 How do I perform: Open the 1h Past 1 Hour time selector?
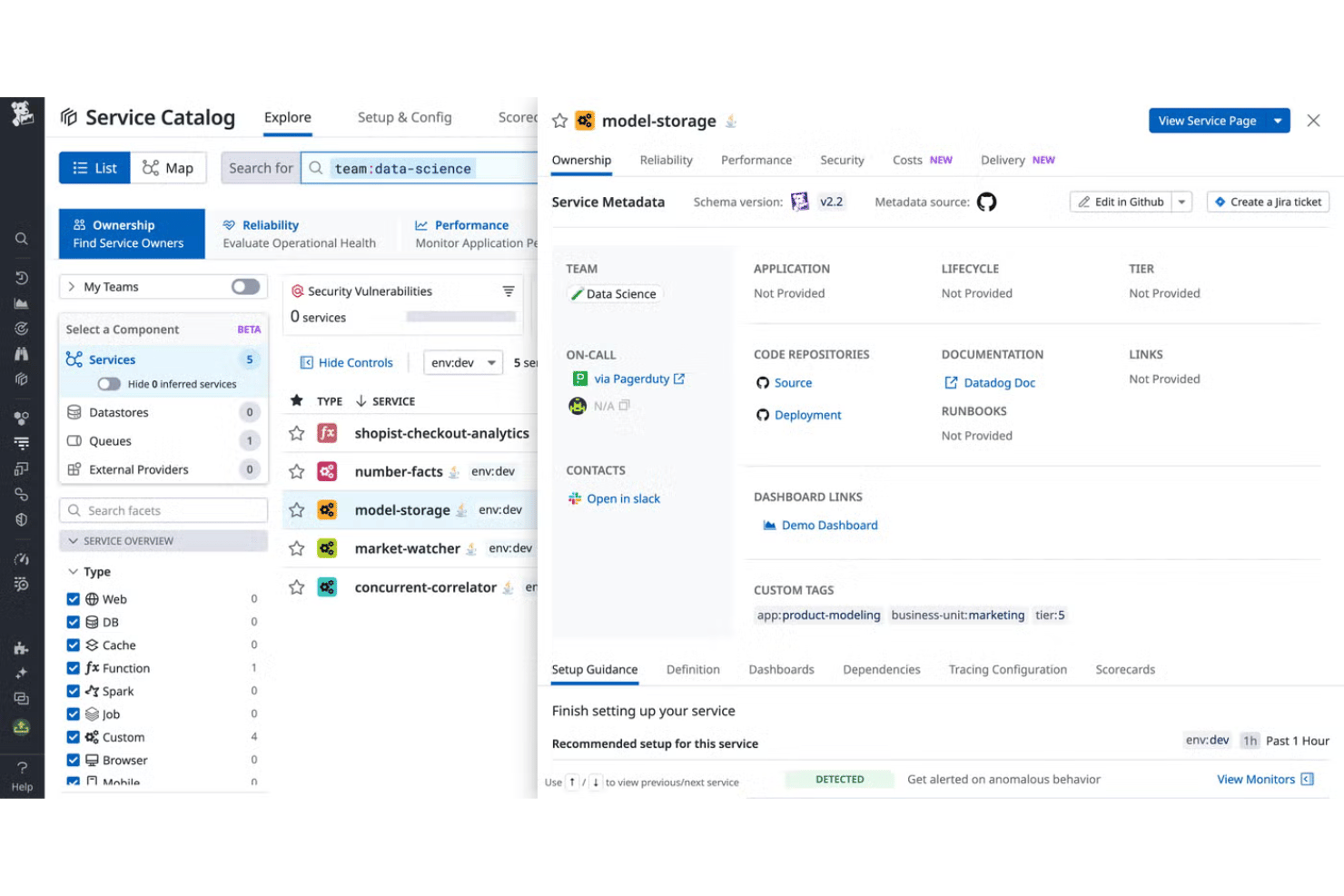pos(1285,741)
